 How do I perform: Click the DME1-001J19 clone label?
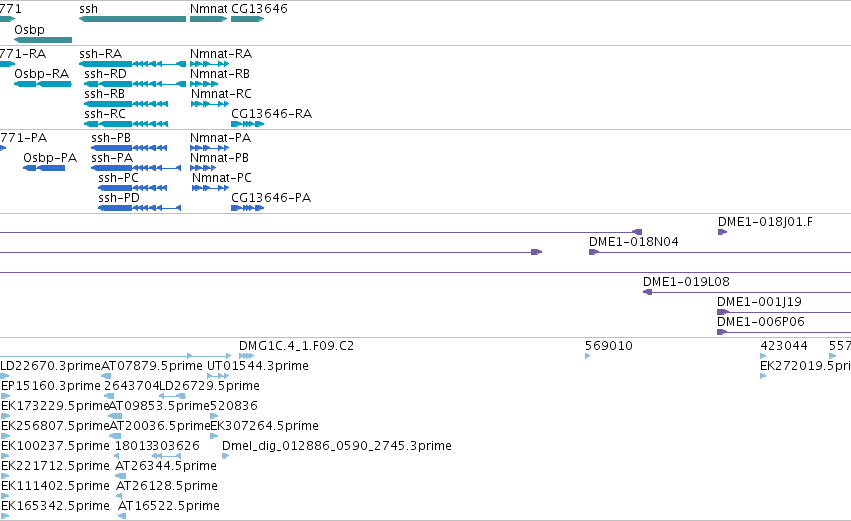[x=759, y=302]
